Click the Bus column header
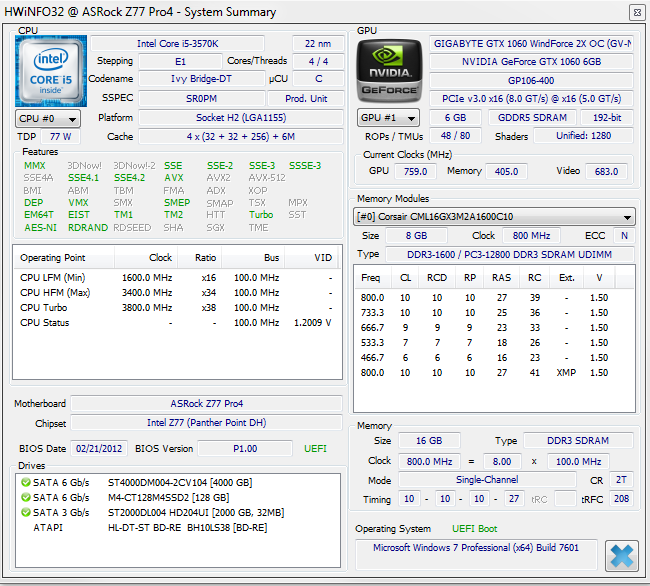The image size is (650, 586). (253, 258)
